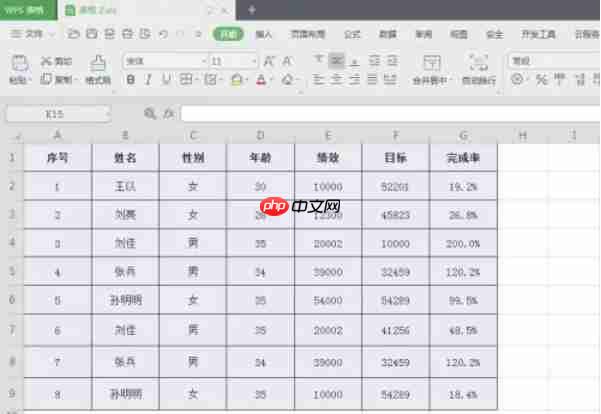The height and width of the screenshot is (414, 601).
Task: Click the Merge and Center icon
Action: (x=432, y=63)
